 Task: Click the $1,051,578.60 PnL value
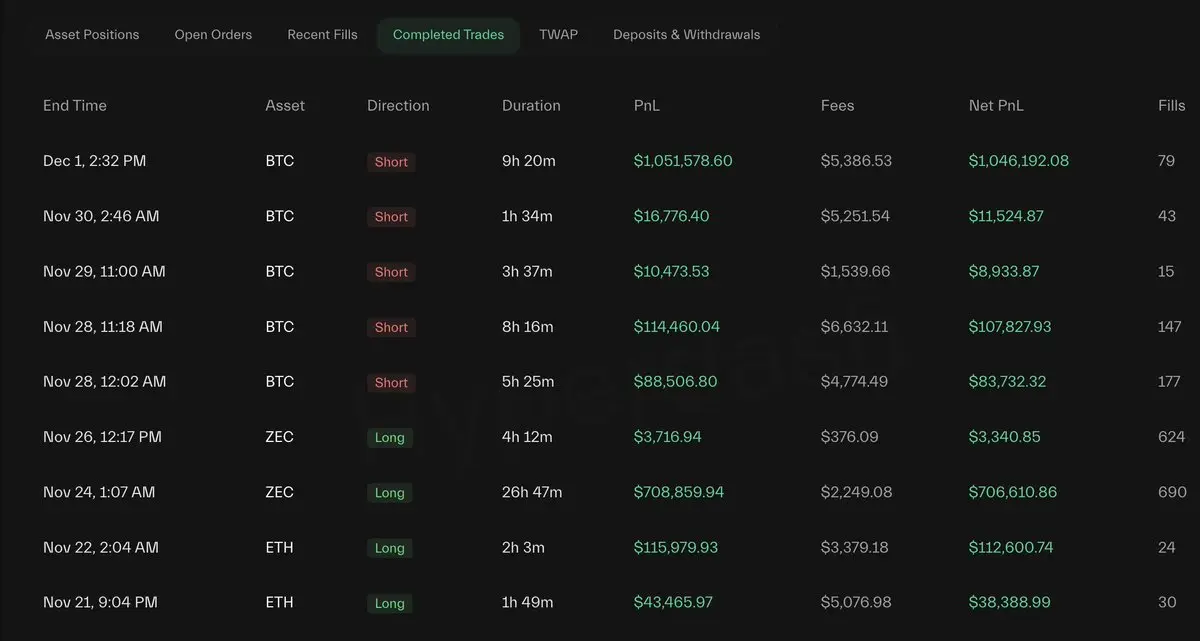pos(683,161)
